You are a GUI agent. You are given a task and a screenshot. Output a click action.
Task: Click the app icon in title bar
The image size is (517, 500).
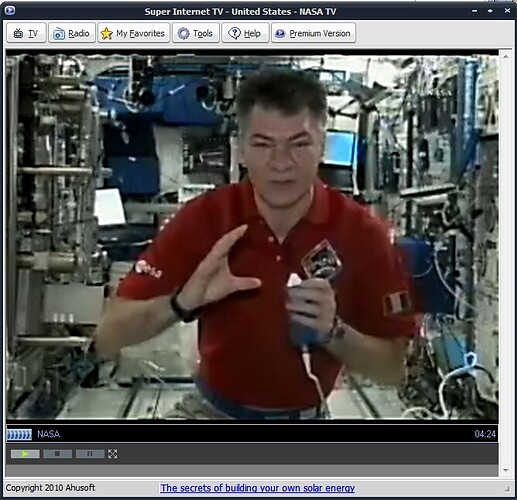pos(10,11)
